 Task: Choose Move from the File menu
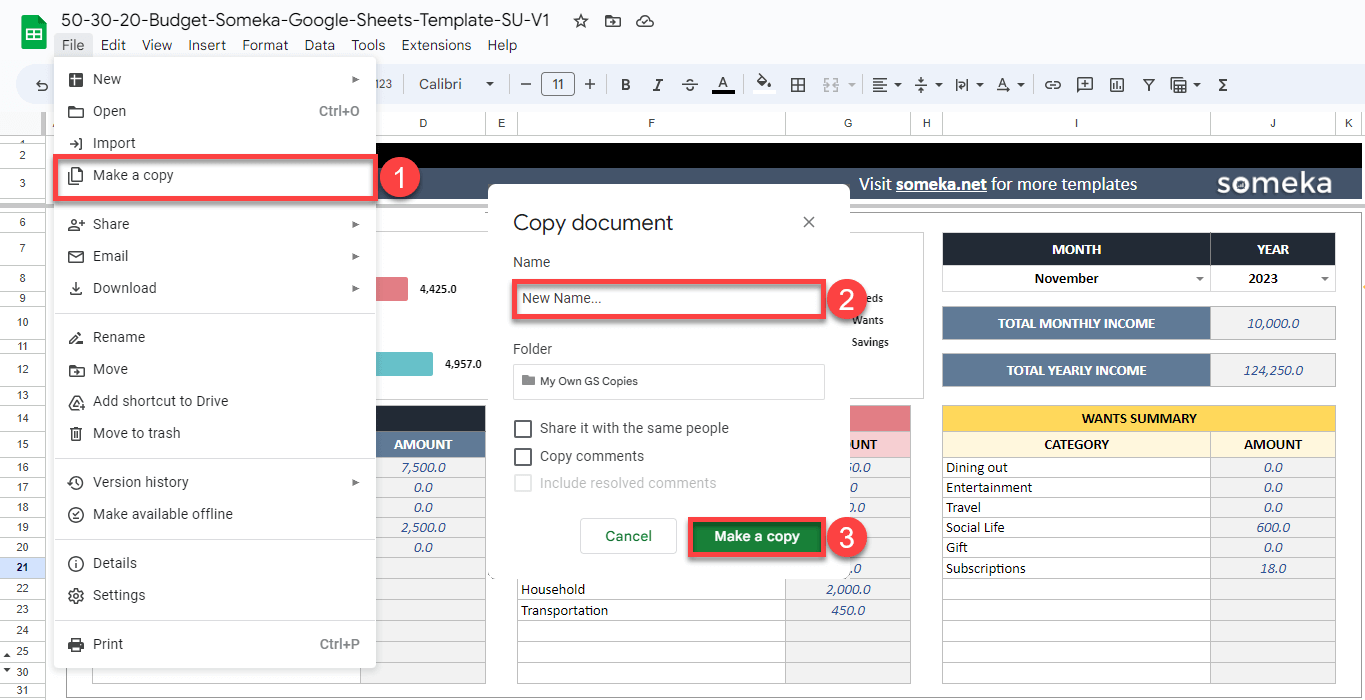(x=214, y=369)
